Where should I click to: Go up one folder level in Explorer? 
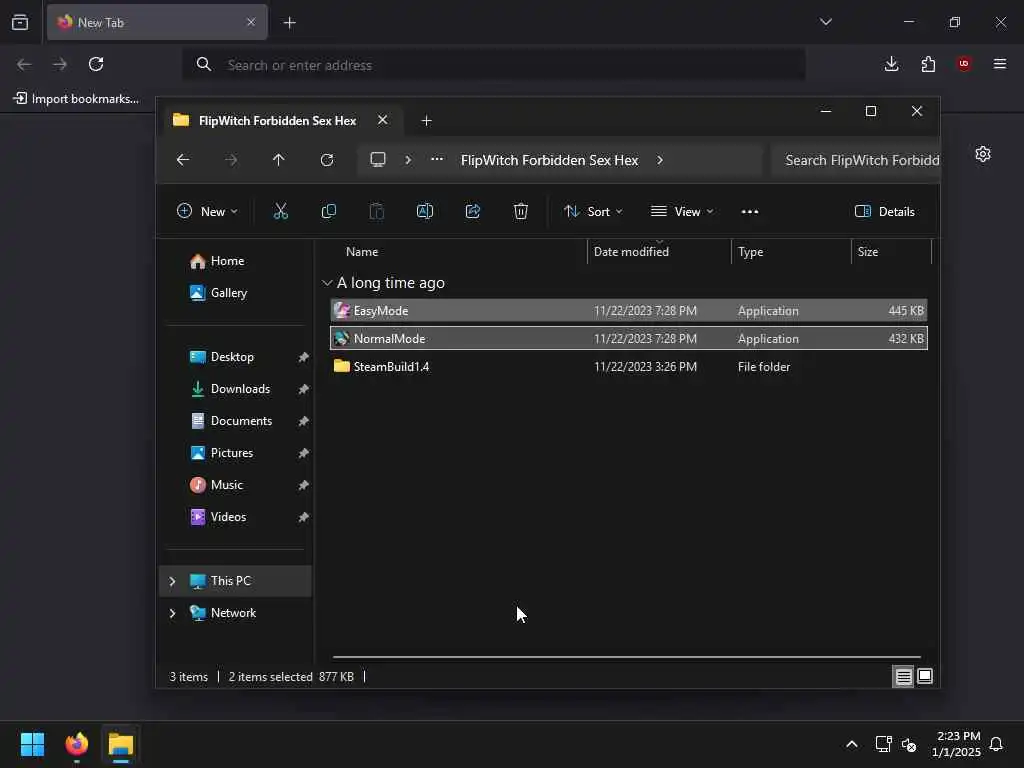(x=279, y=160)
